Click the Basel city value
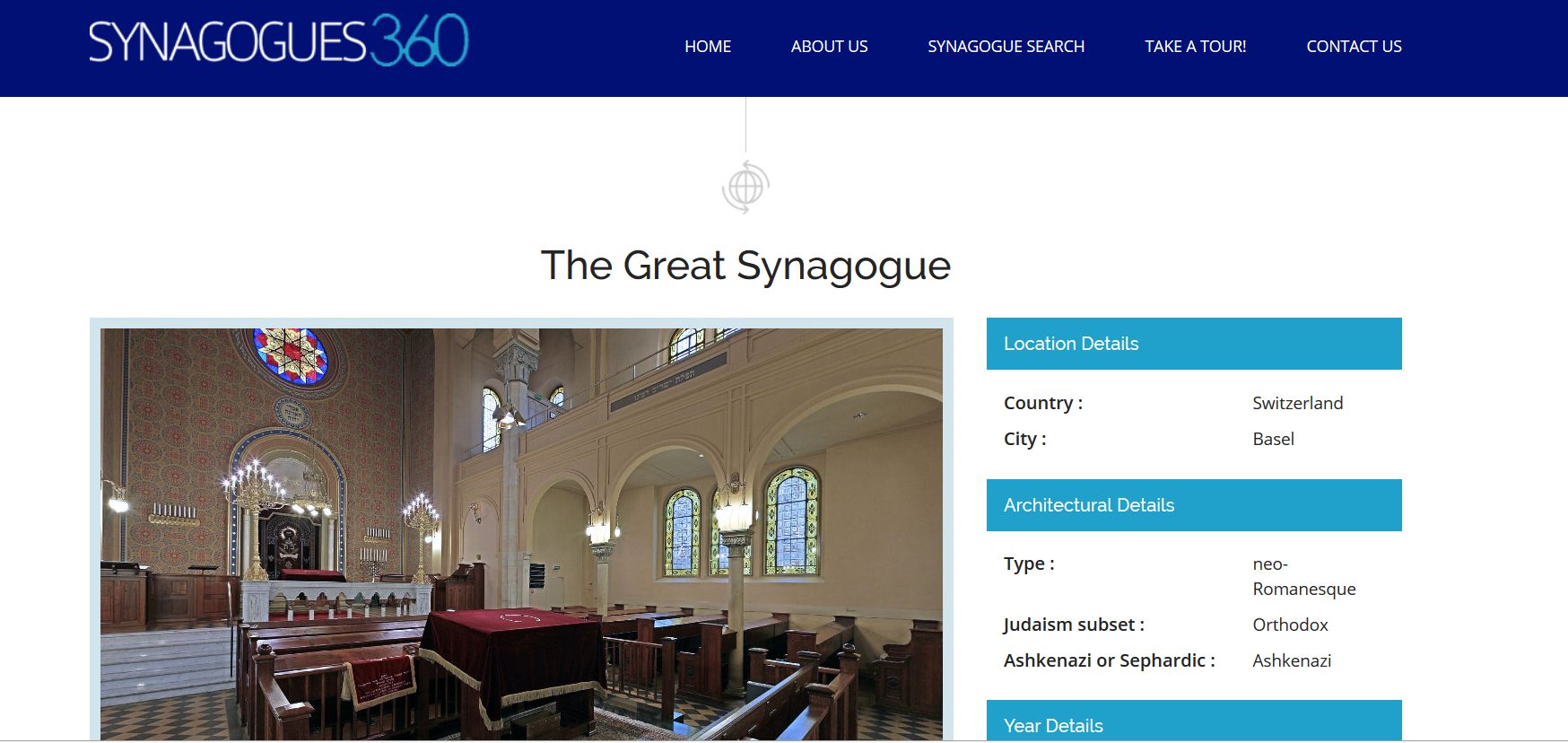Image resolution: width=1568 pixels, height=743 pixels. tap(1273, 439)
